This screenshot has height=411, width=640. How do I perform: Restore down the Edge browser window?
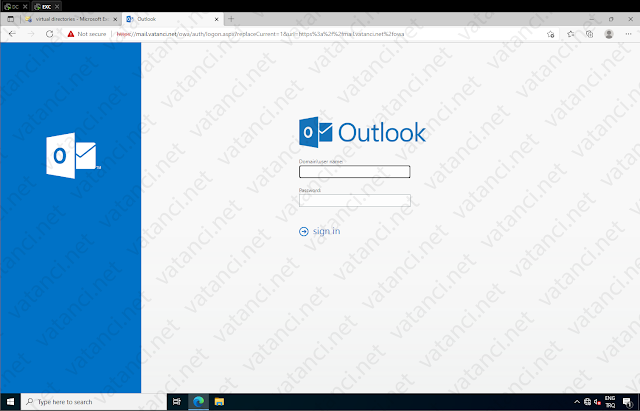(x=611, y=19)
